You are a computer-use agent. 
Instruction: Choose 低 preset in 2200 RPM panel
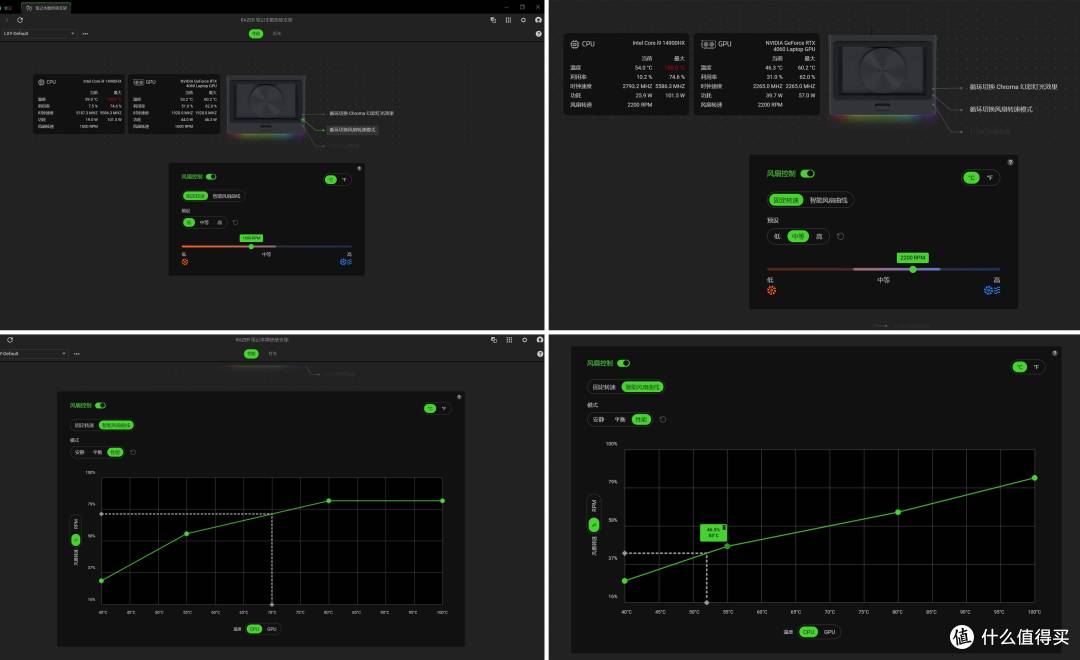coord(777,236)
